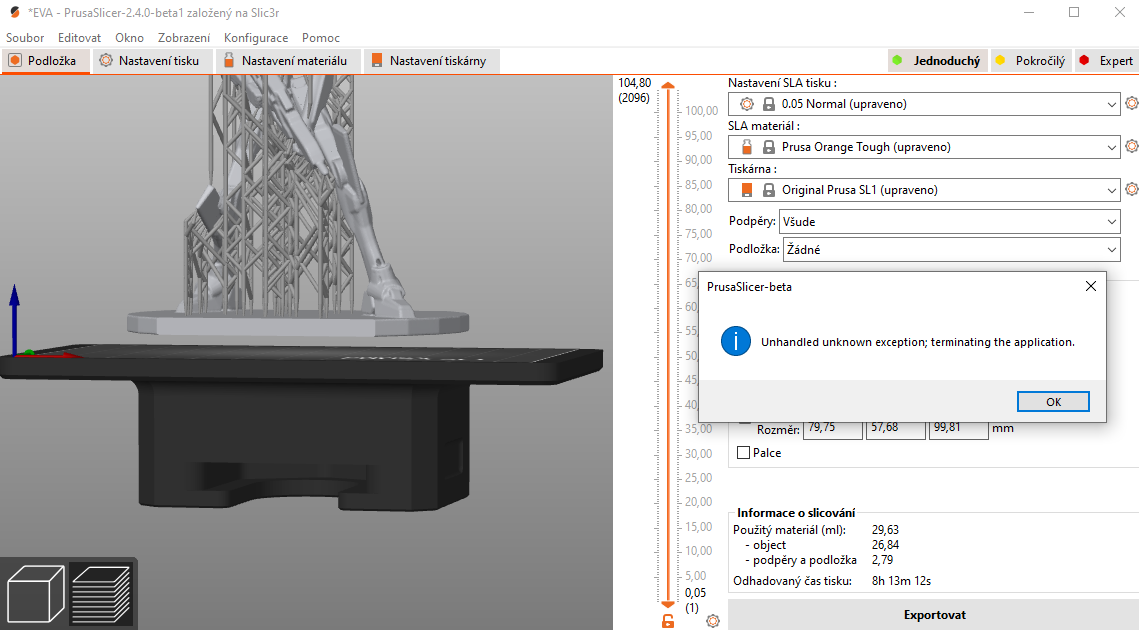This screenshot has width=1139, height=630.
Task: Click the supports and pad value 2,79
Action: 883,560
